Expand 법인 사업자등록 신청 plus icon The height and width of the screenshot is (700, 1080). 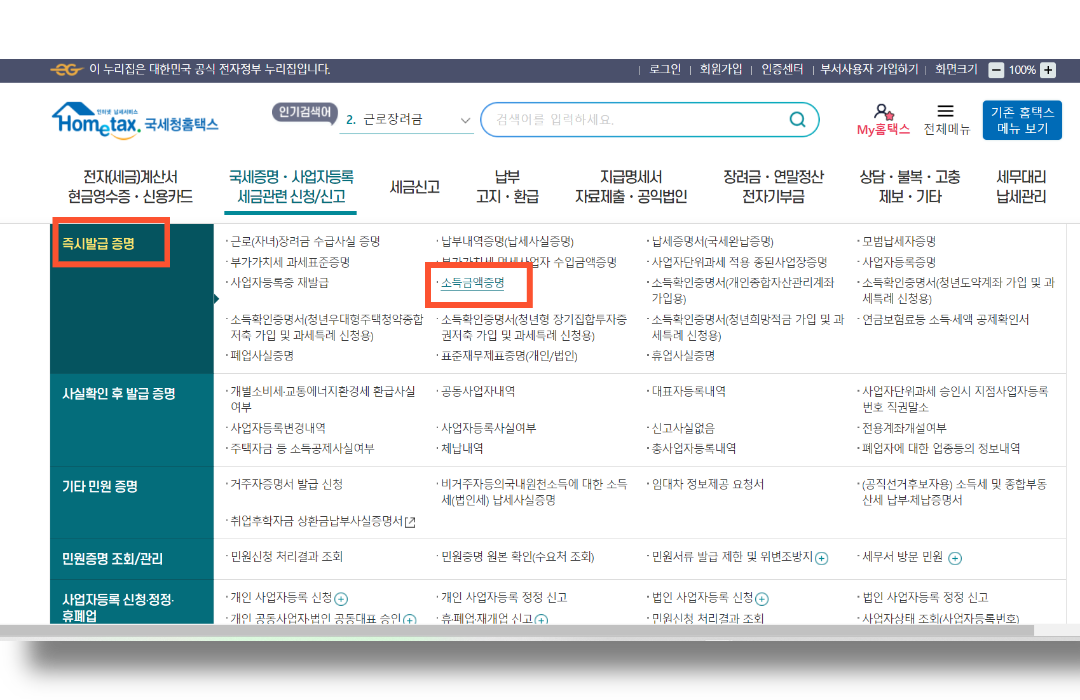(762, 597)
